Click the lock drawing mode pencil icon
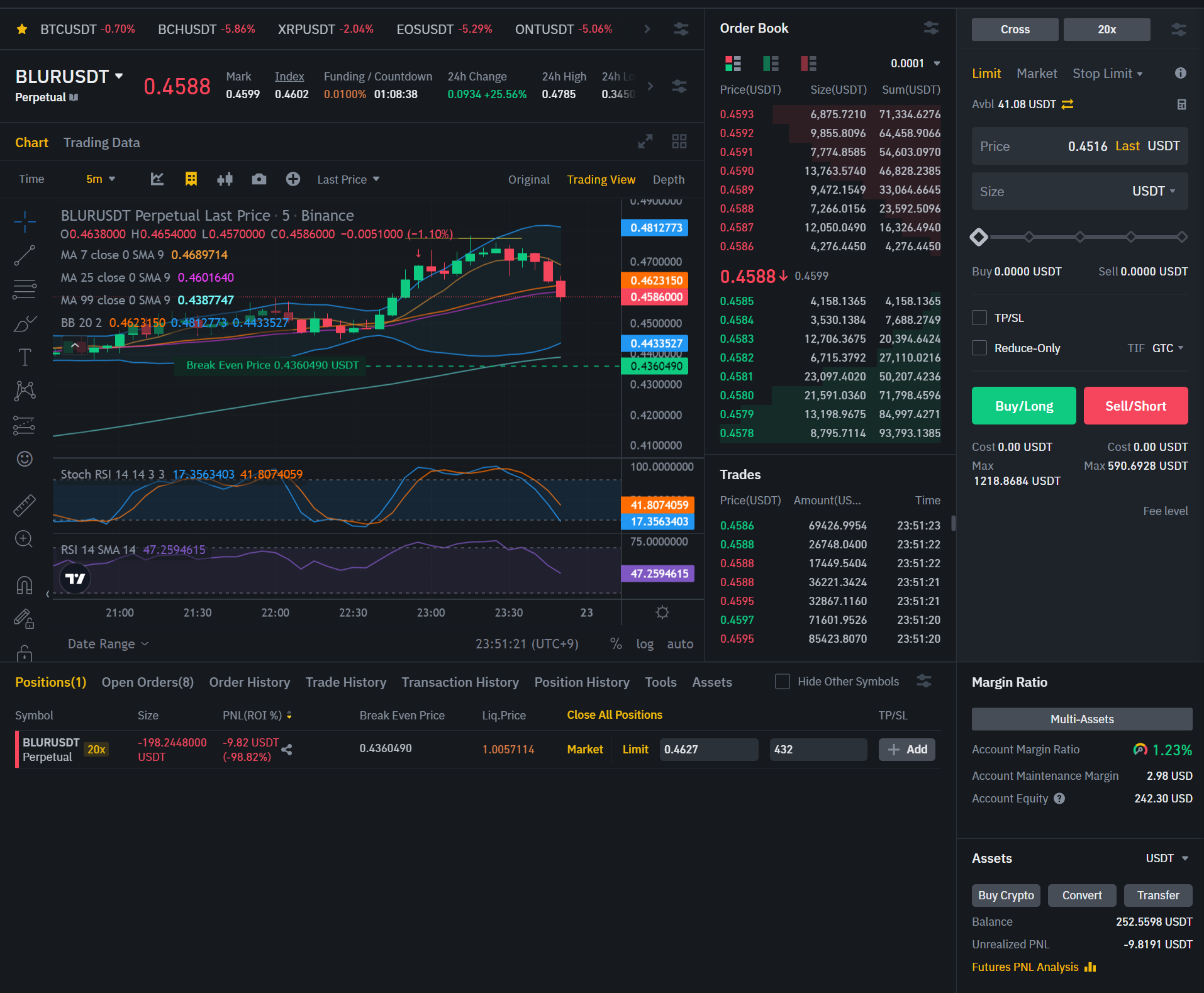 (25, 619)
